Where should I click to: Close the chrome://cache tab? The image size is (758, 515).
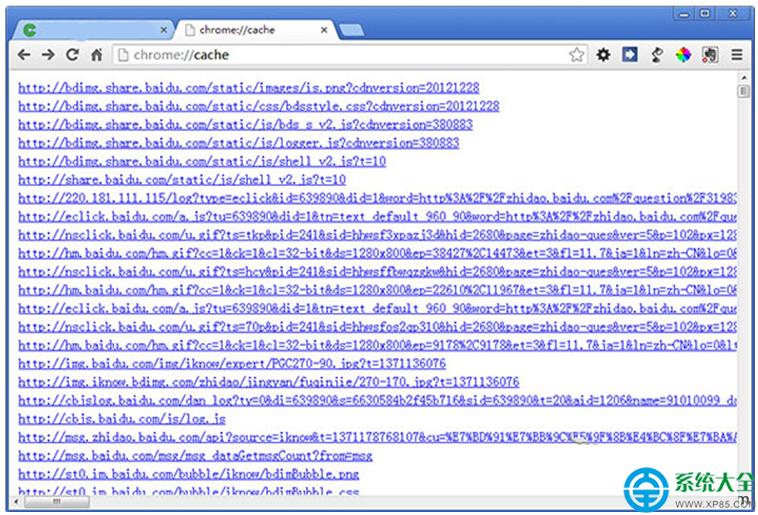coord(324,30)
